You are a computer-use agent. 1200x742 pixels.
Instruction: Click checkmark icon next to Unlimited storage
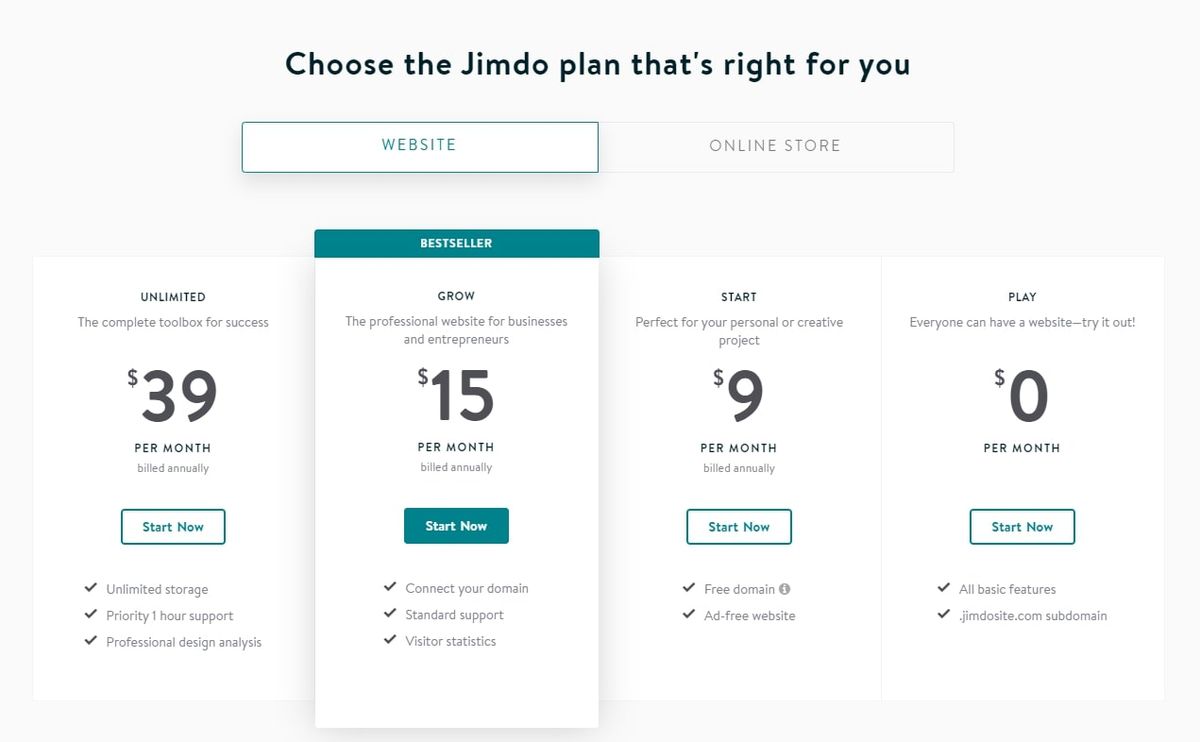coord(91,588)
